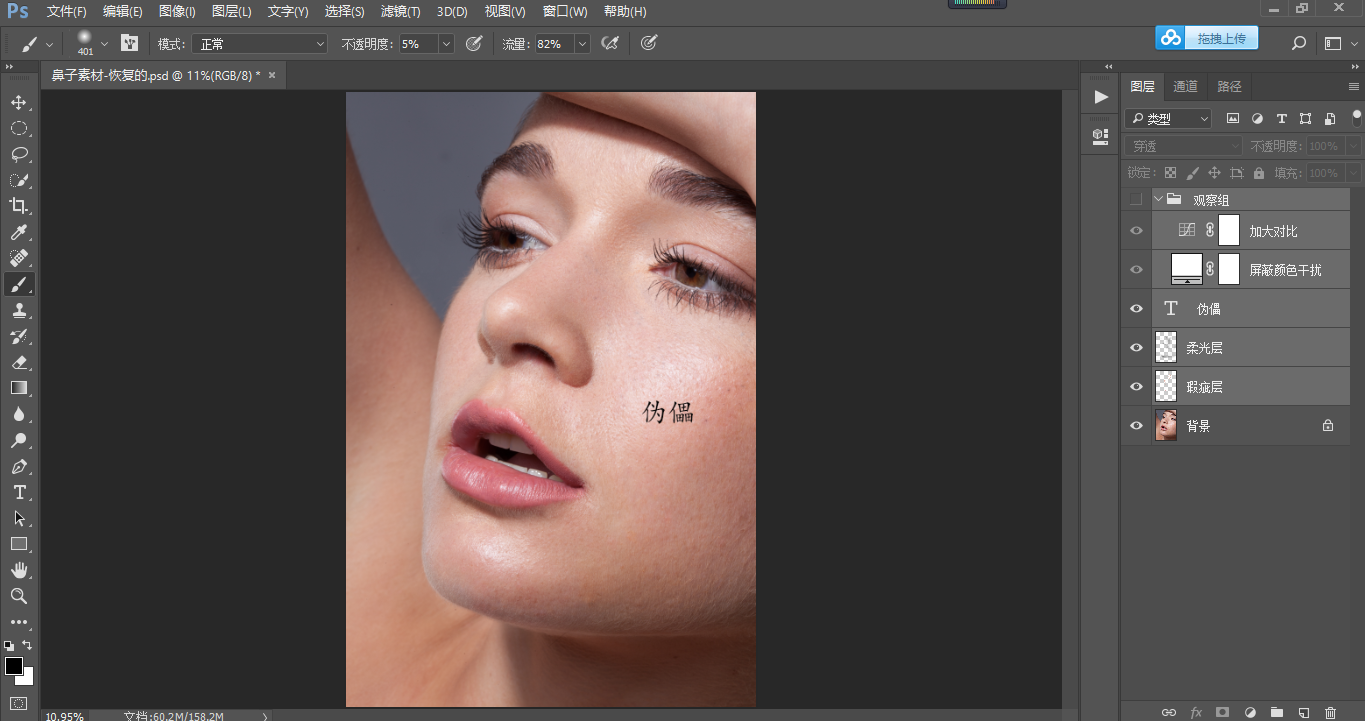This screenshot has height=721, width=1365.
Task: Open the Edit Toolbar ellipsis
Action: click(19, 622)
